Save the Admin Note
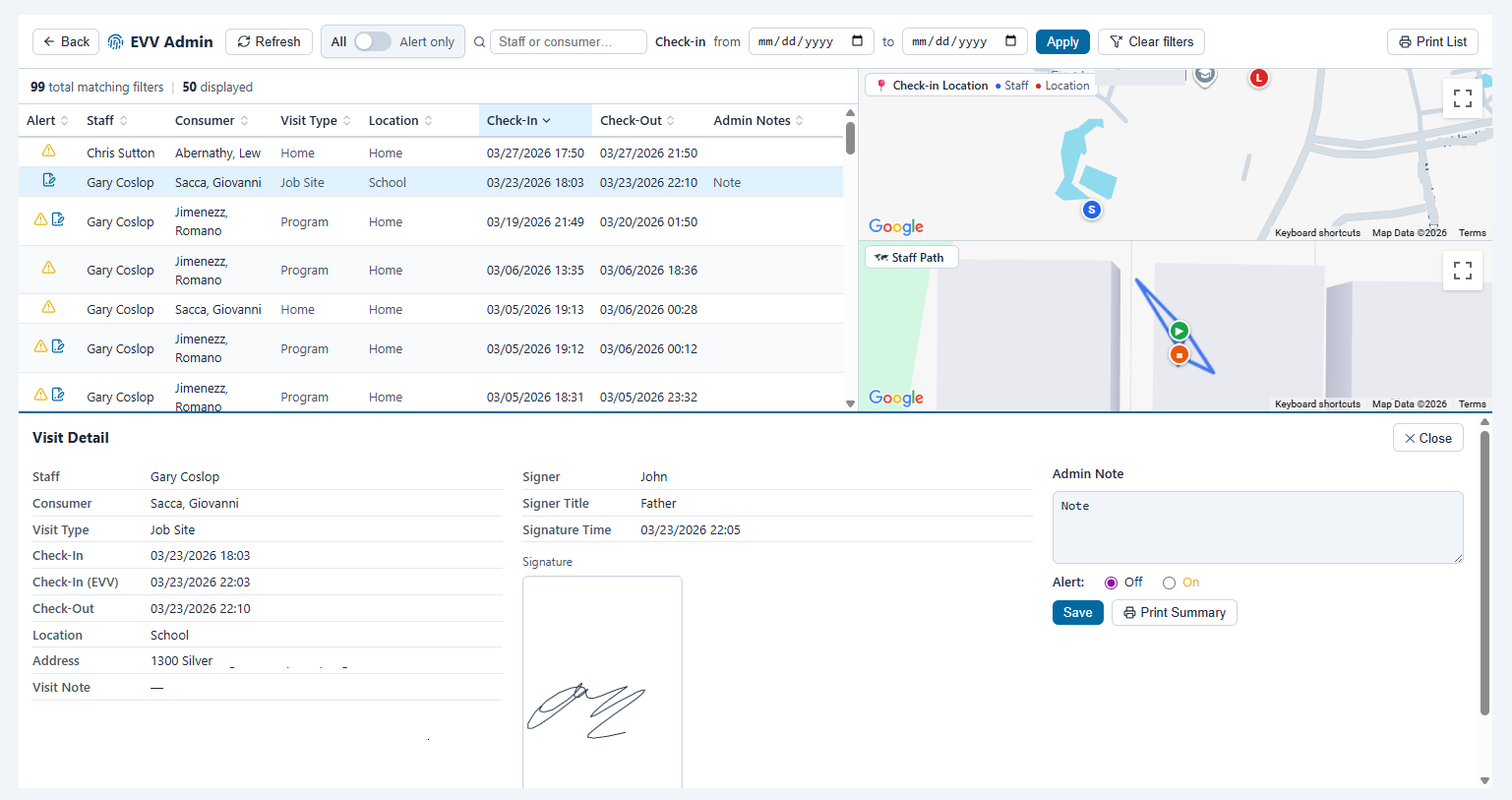The height and width of the screenshot is (800, 1512). [x=1077, y=612]
